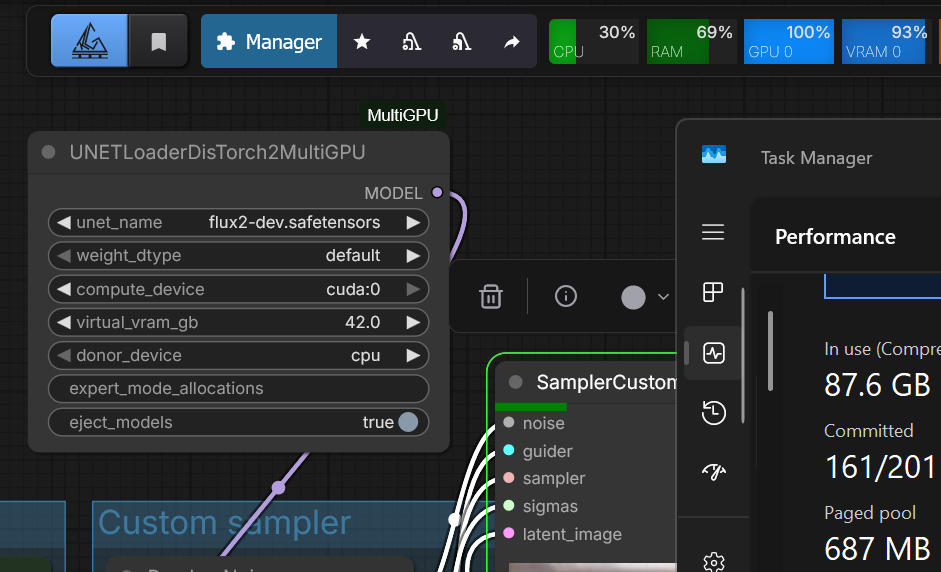Click the 161/201 committed value
This screenshot has width=941, height=572.
[x=880, y=467]
